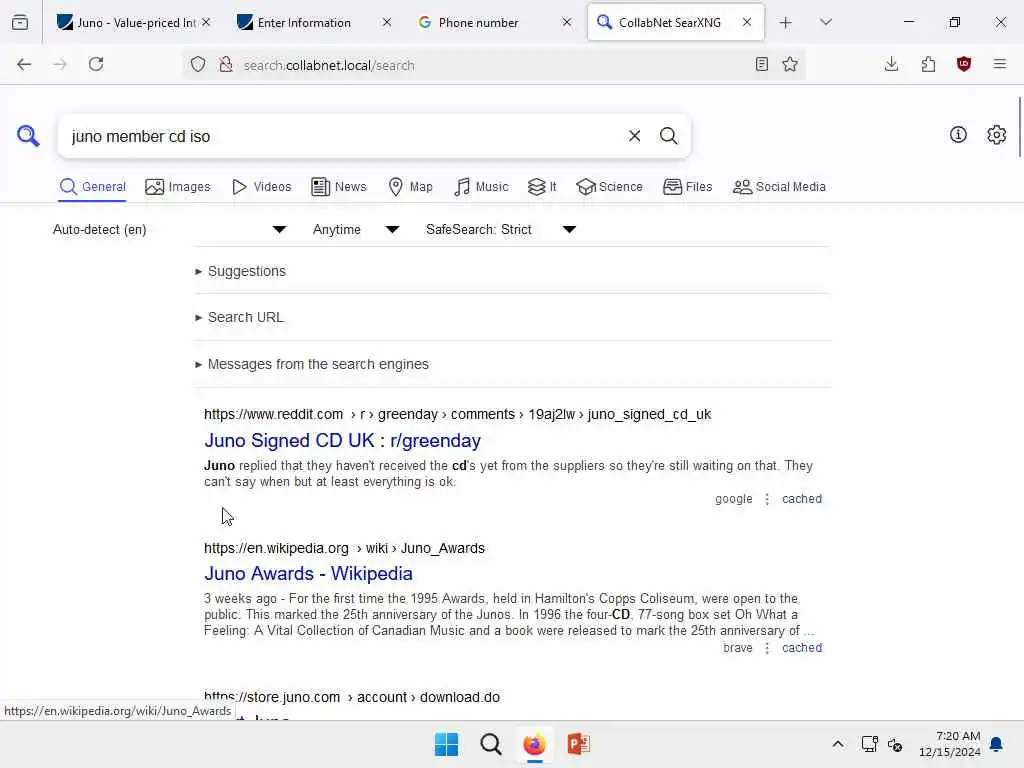Select Social Media search category

pos(779,187)
